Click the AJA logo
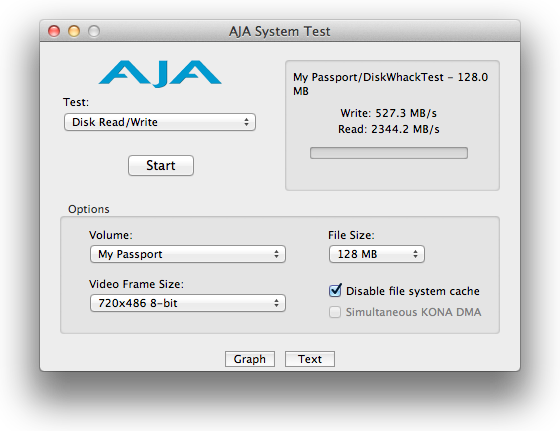Screen dimensions: 560x431 pyautogui.click(x=160, y=74)
